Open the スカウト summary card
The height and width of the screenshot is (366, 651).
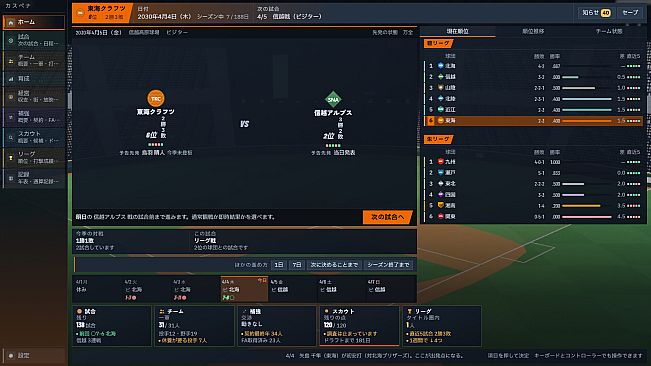(359, 326)
